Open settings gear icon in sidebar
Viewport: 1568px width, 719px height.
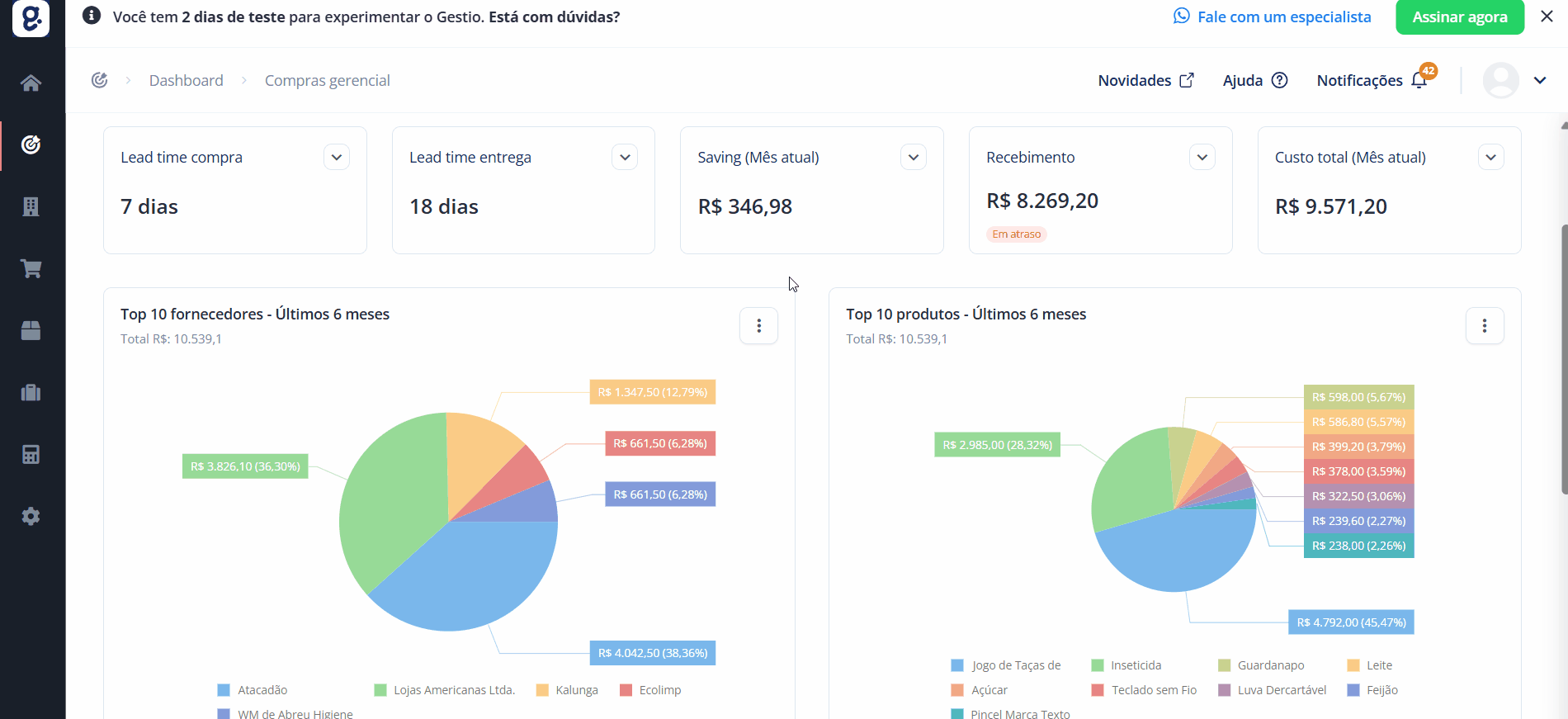[x=31, y=516]
